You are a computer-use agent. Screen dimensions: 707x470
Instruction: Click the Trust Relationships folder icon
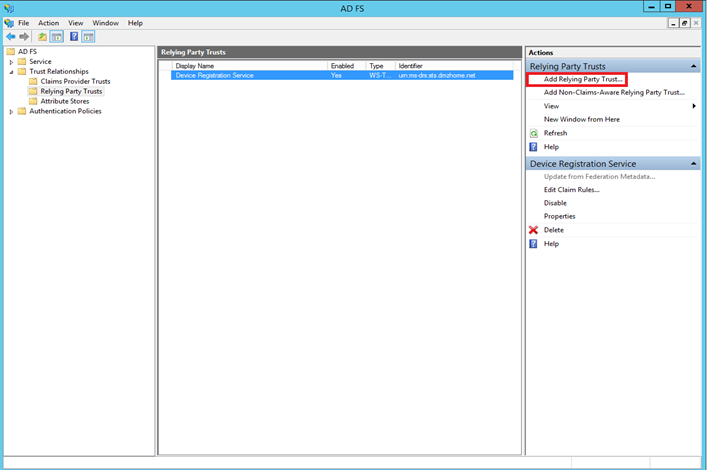coord(22,71)
